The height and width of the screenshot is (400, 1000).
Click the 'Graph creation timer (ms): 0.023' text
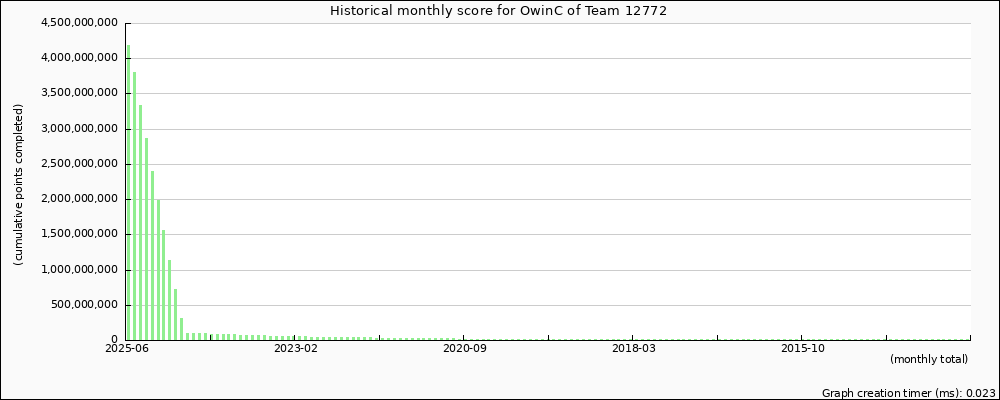pos(909,393)
